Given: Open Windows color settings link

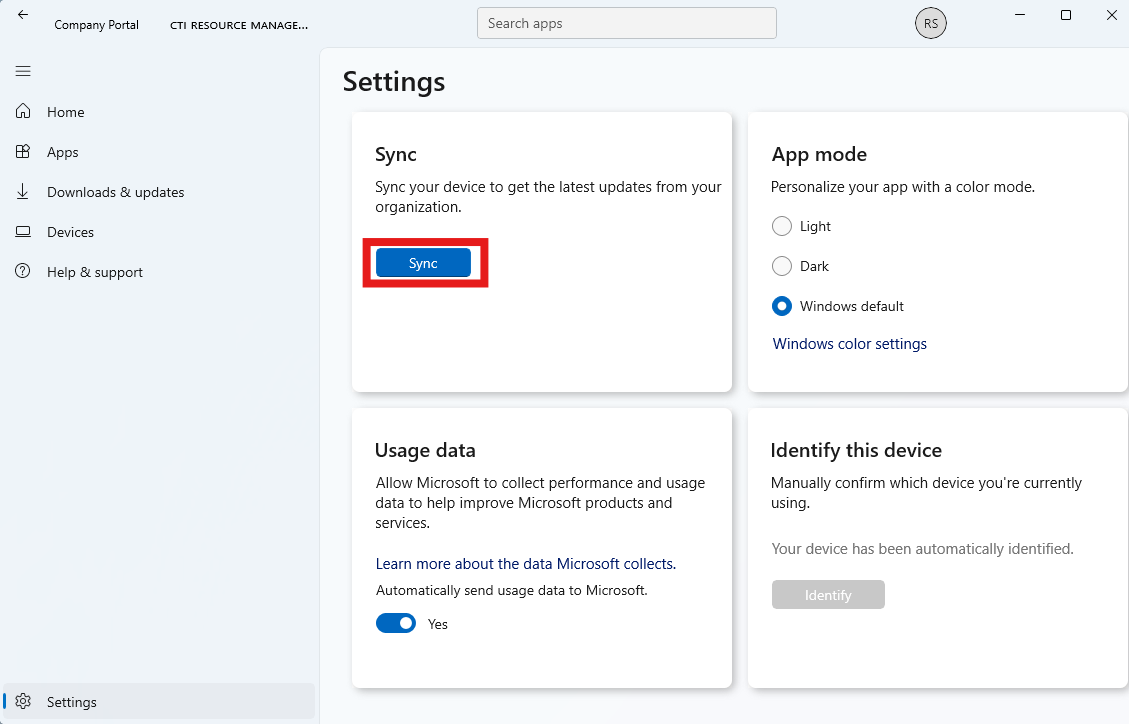Looking at the screenshot, I should tap(849, 344).
